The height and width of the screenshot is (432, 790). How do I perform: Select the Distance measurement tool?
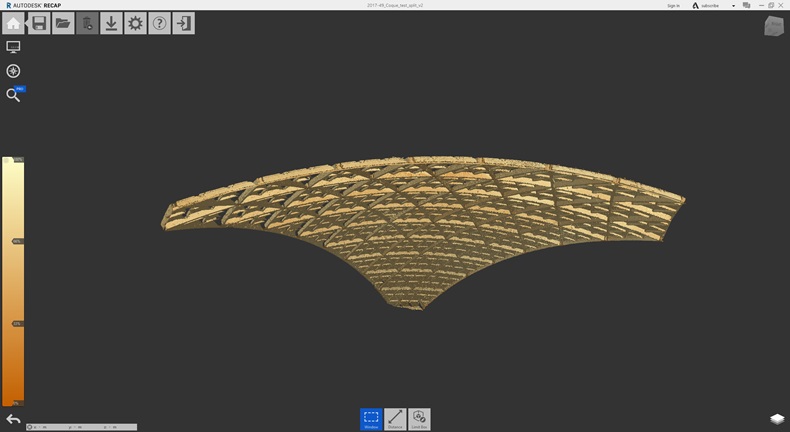(x=395, y=419)
